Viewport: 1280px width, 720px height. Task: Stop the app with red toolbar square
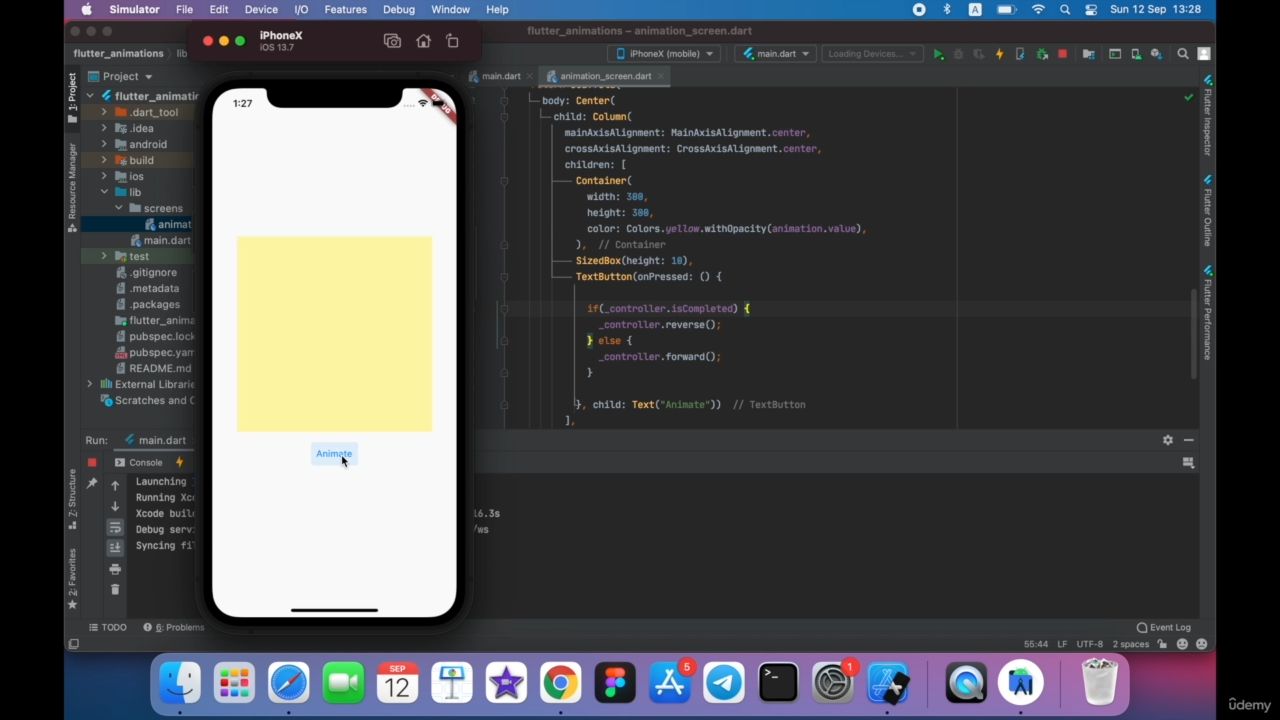(x=1062, y=54)
